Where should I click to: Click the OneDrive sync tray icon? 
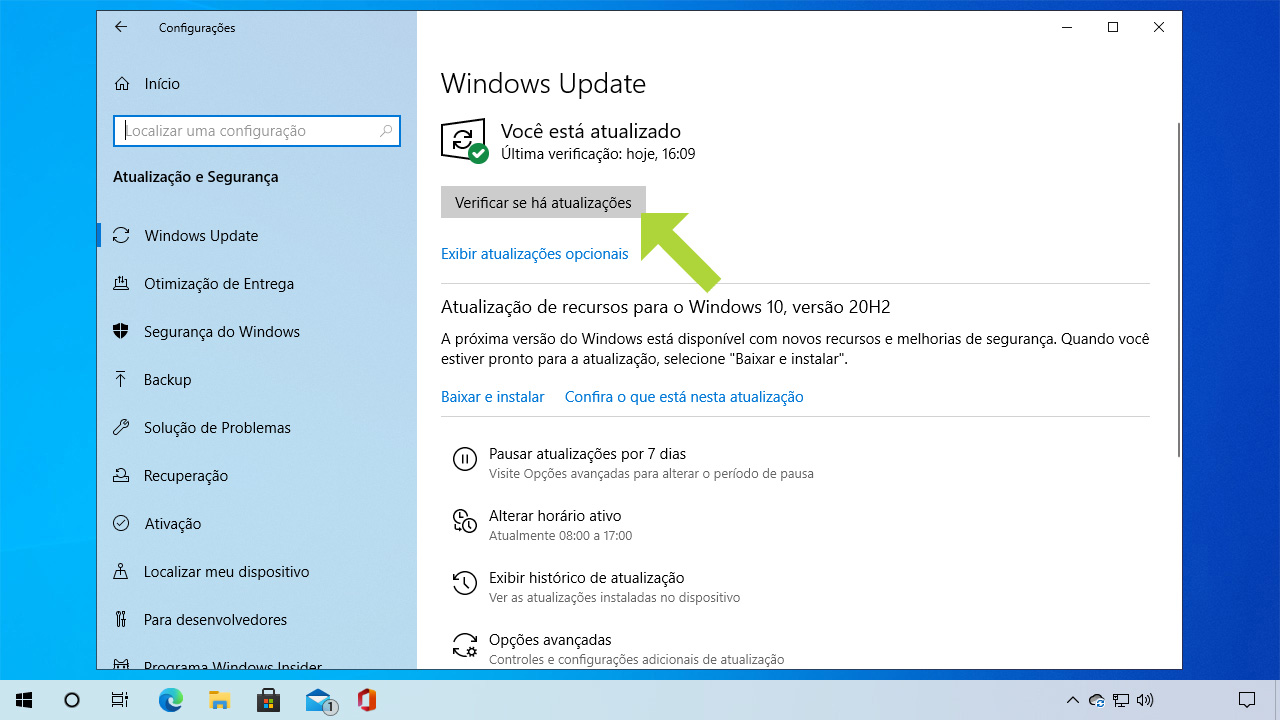pyautogui.click(x=1097, y=700)
